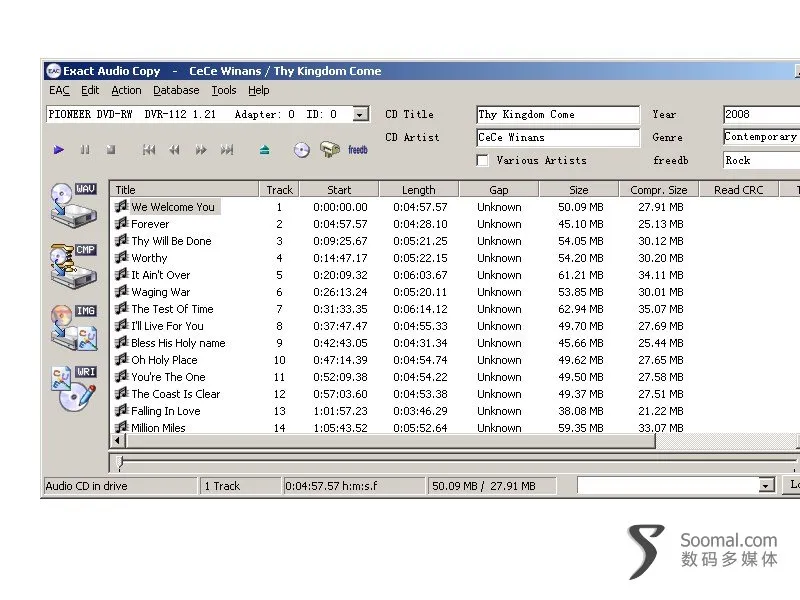800x600 pixels.
Task: Pause the CD playback
Action: tap(85, 149)
